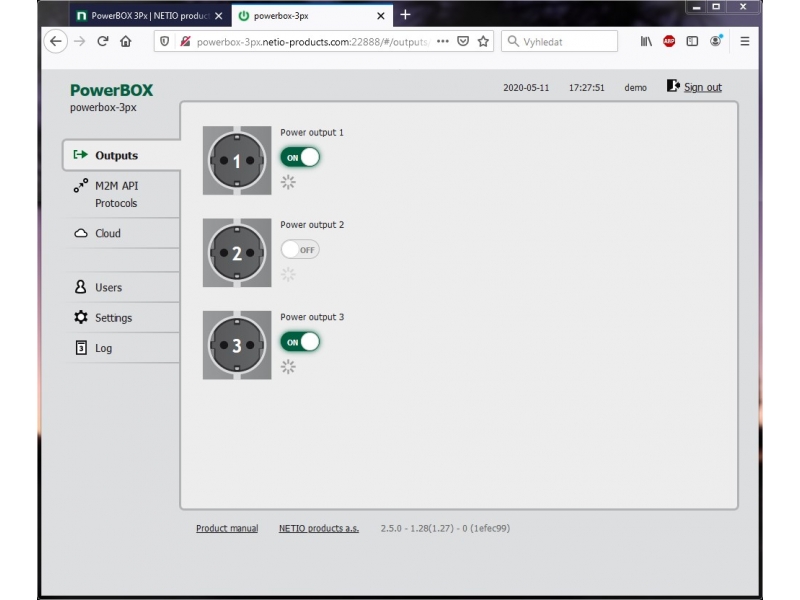Open the browser home page icon
The width and height of the screenshot is (800, 600).
126,41
